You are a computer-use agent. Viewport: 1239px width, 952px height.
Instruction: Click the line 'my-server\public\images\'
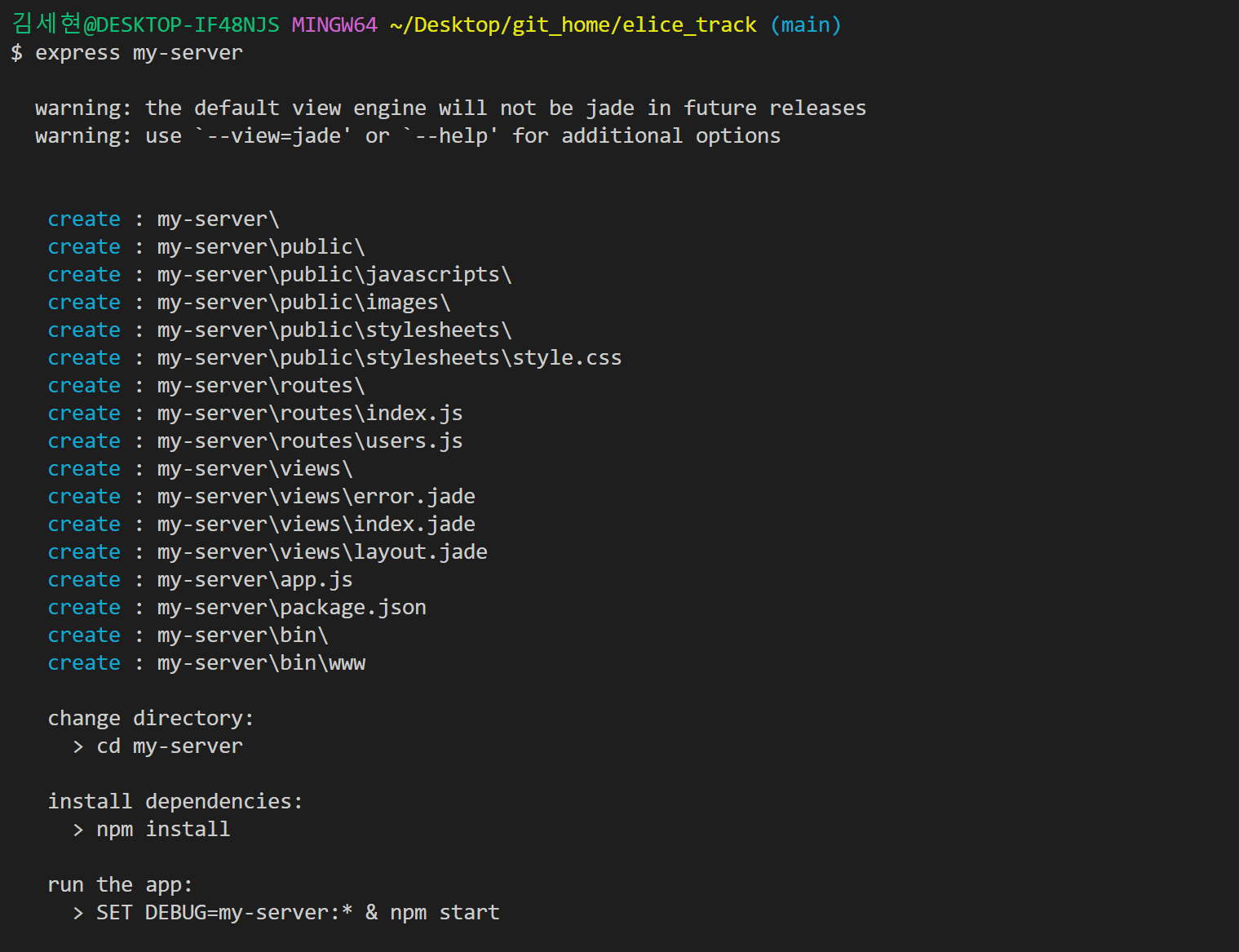click(x=303, y=303)
